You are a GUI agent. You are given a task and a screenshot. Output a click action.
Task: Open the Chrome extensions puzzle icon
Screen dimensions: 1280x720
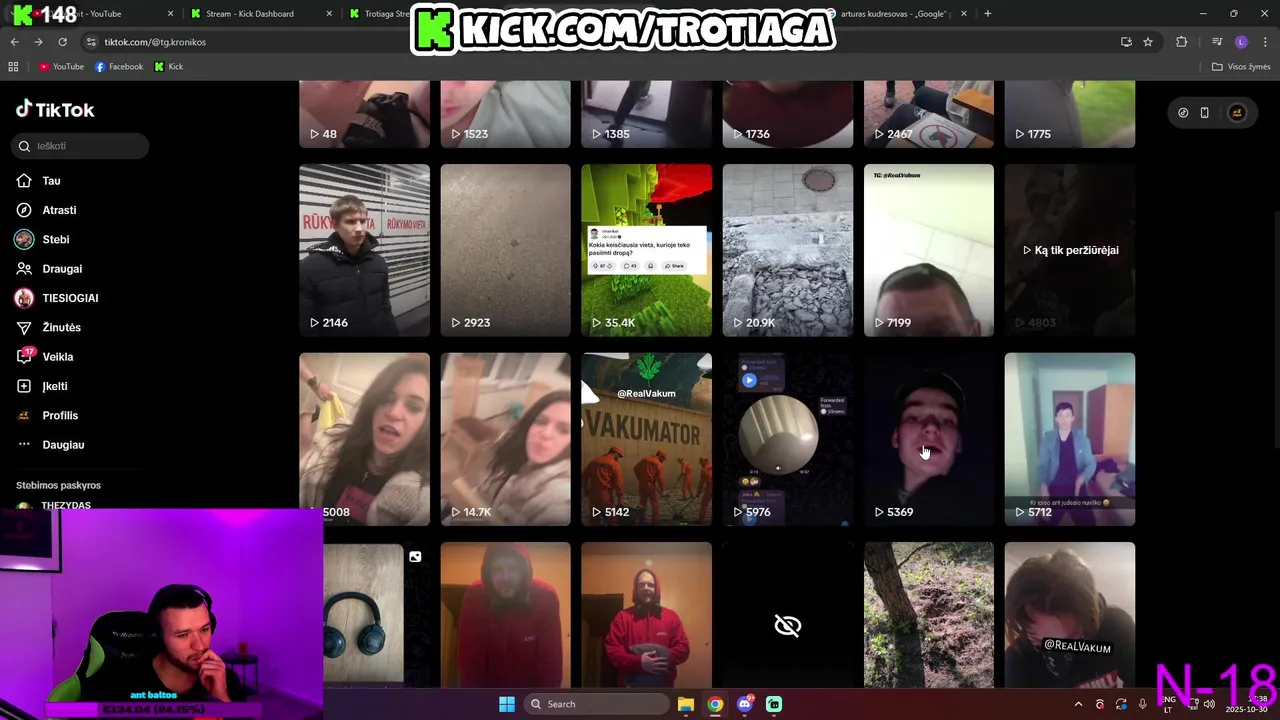[1182, 42]
